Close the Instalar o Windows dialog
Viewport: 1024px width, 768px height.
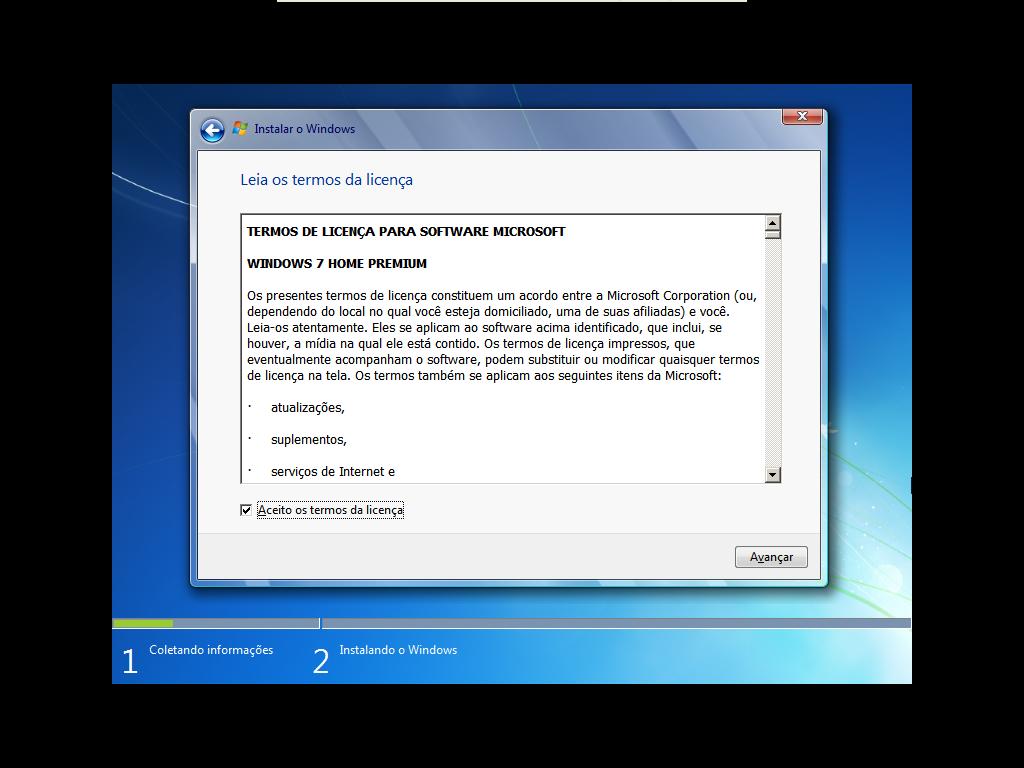click(x=802, y=116)
